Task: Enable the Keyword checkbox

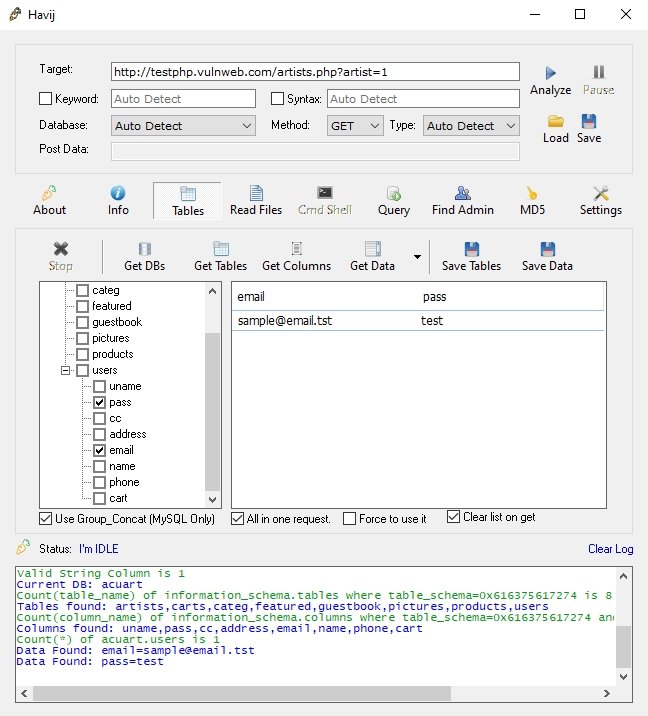Action: pos(45,99)
